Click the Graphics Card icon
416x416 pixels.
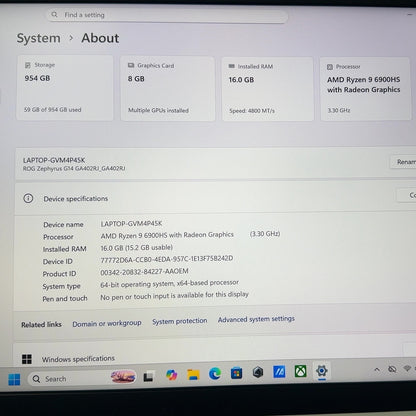coord(131,65)
